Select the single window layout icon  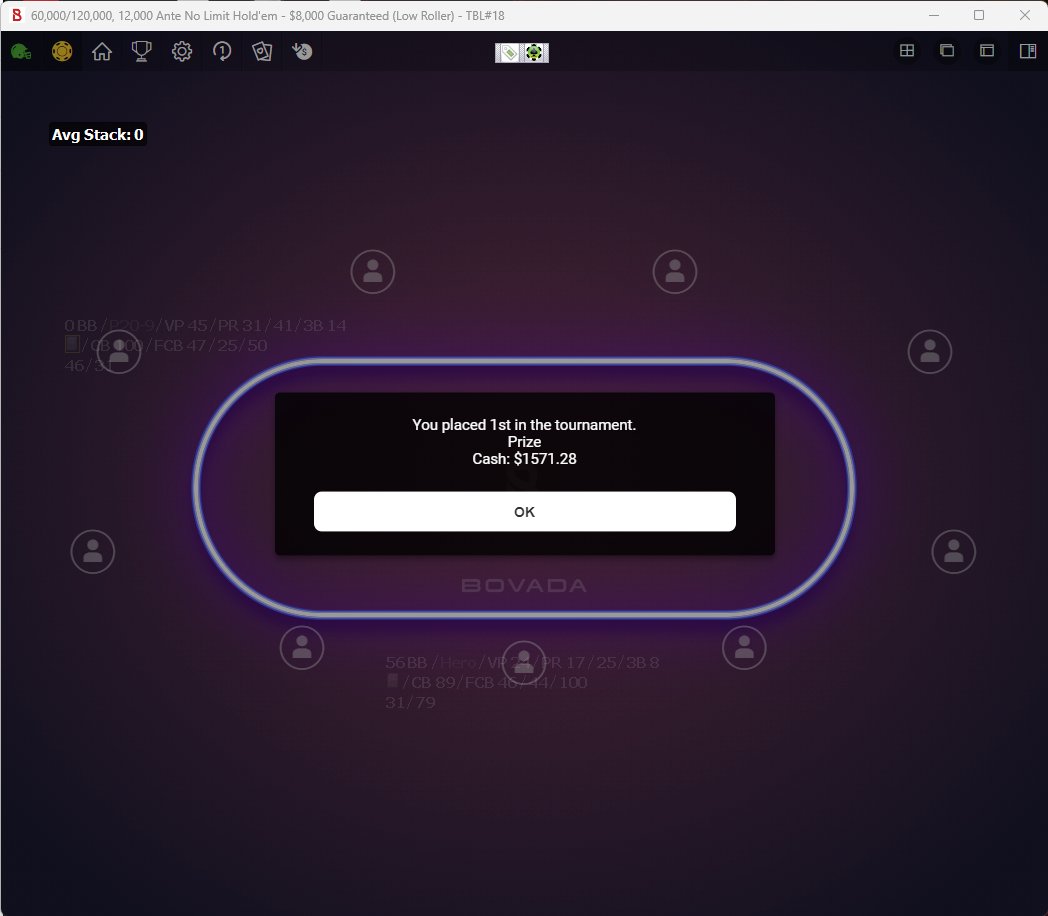click(987, 51)
